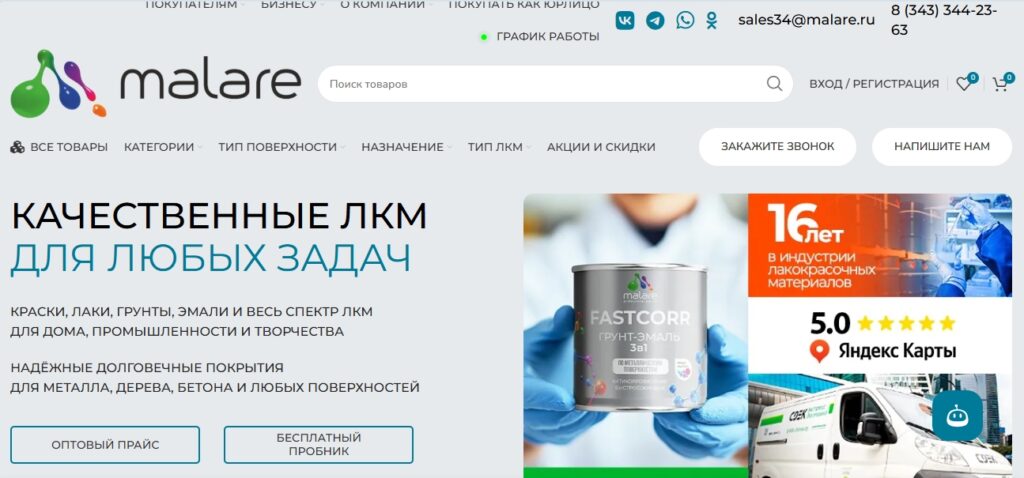Screen dimensions: 1024x478
Task: Expand the Тип ЛКМ dropdown
Action: [x=499, y=147]
